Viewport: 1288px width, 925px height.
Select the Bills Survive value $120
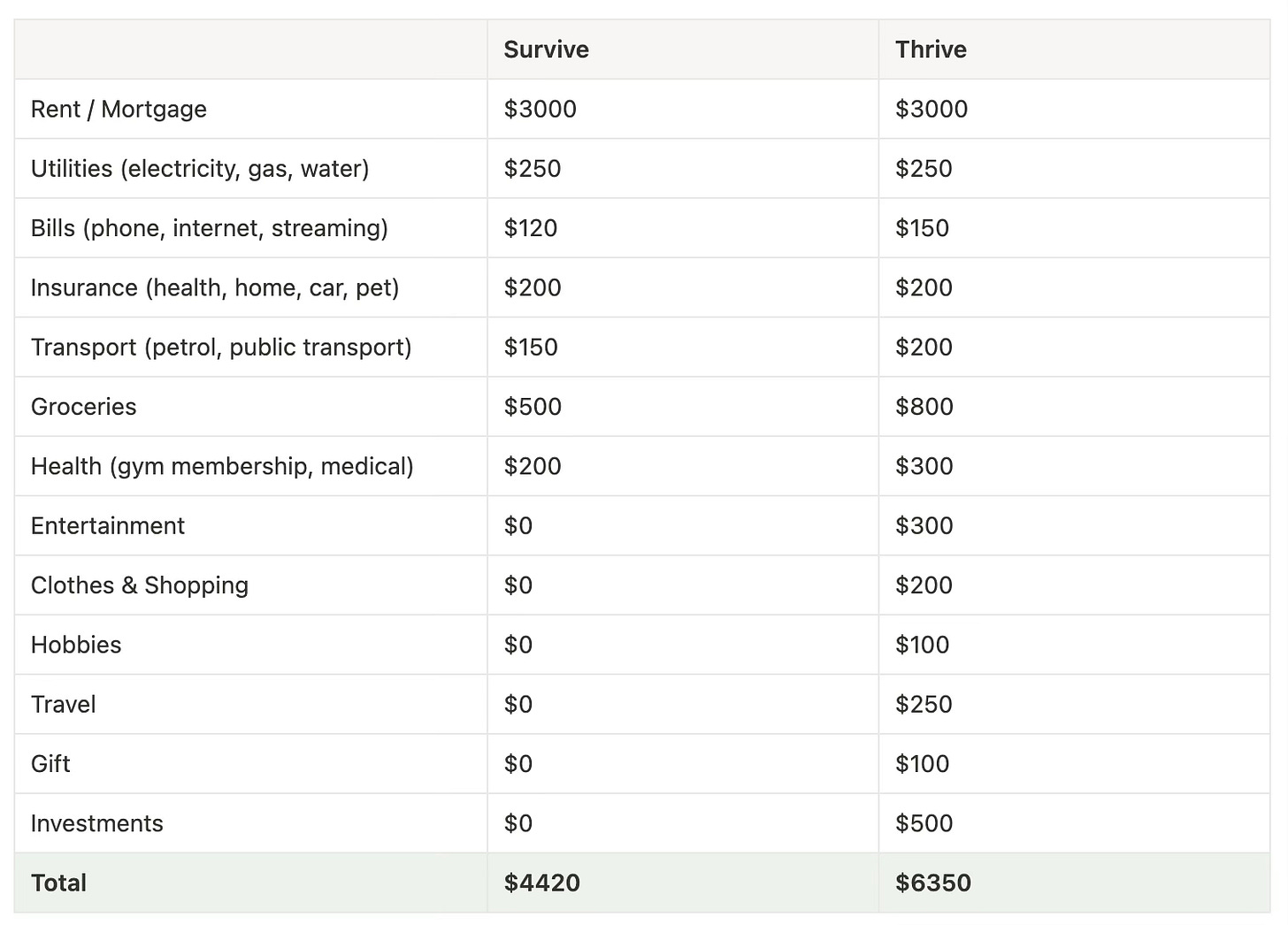coord(531,228)
